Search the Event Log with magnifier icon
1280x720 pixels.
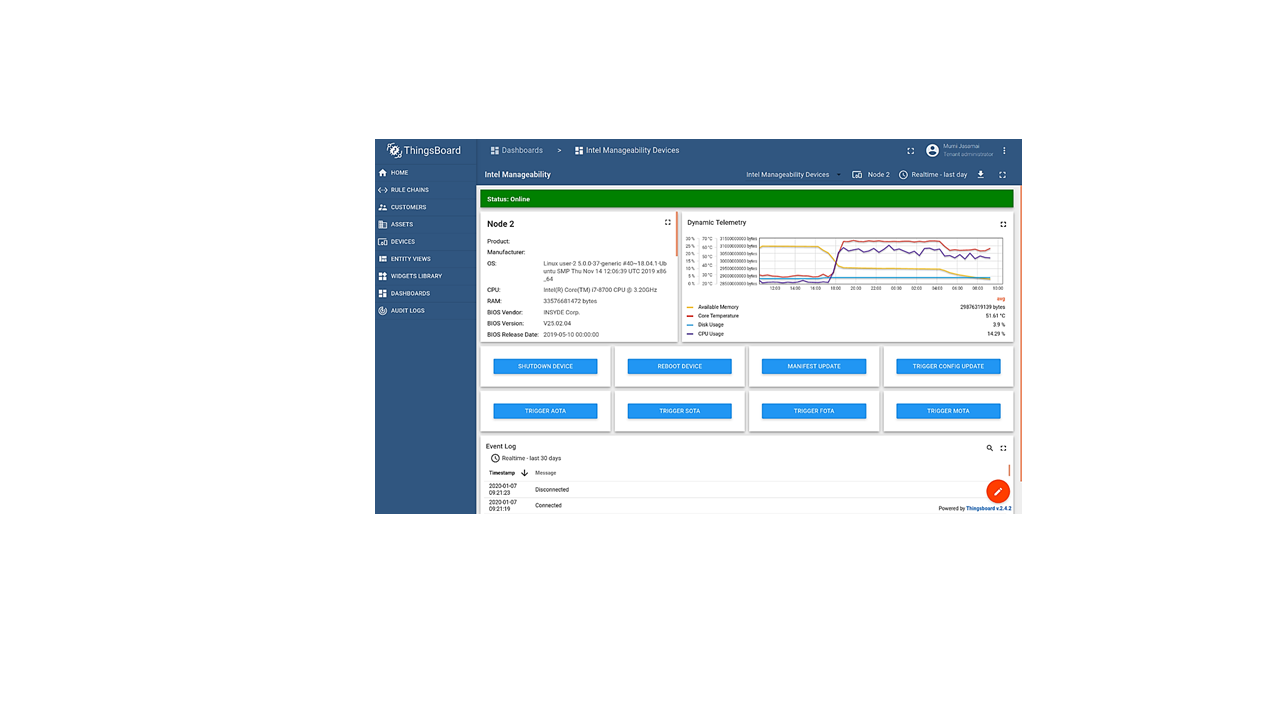tap(990, 448)
